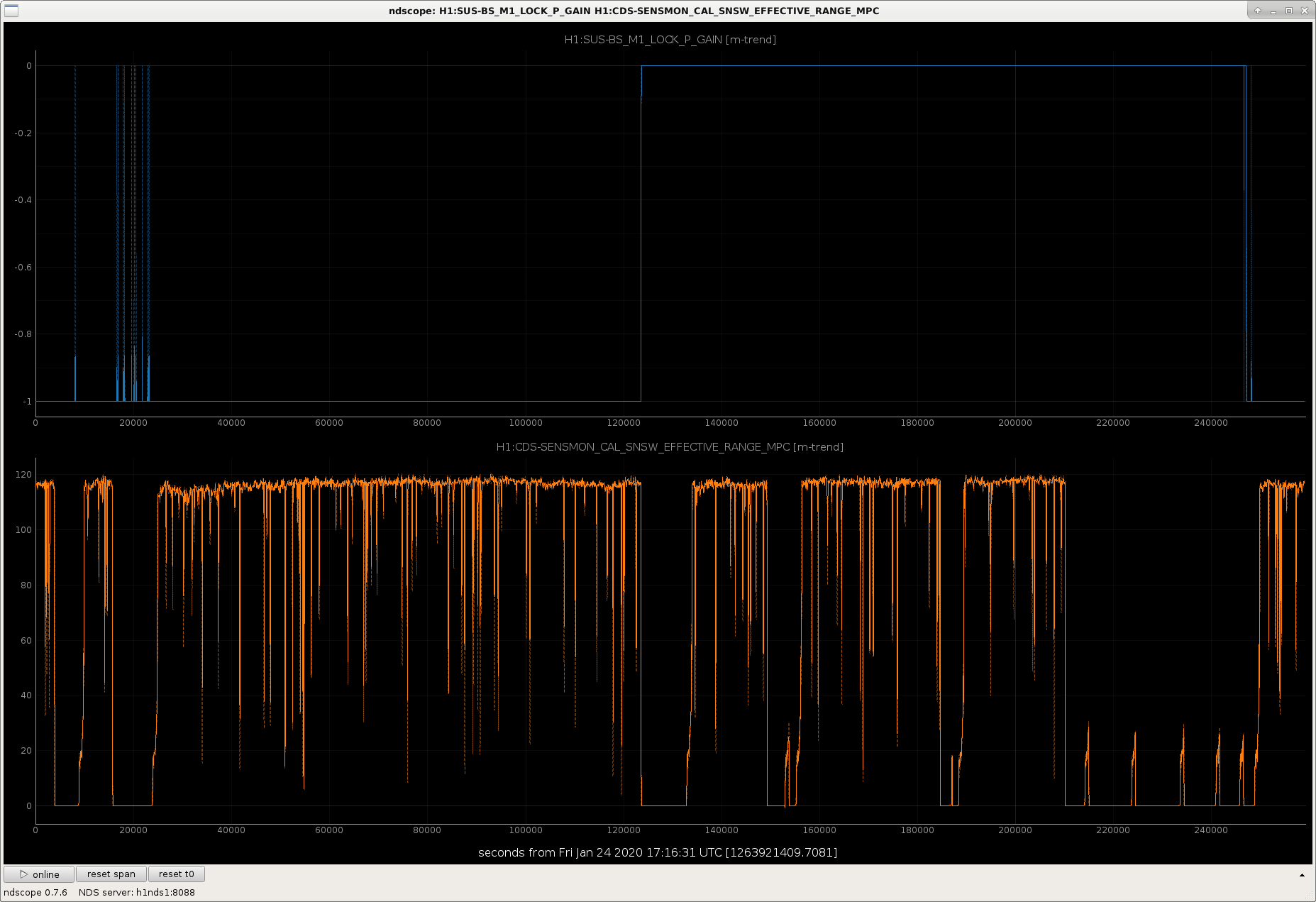Screen dimensions: 1316x902
Task: Start live data with the online button
Action: click(39, 874)
